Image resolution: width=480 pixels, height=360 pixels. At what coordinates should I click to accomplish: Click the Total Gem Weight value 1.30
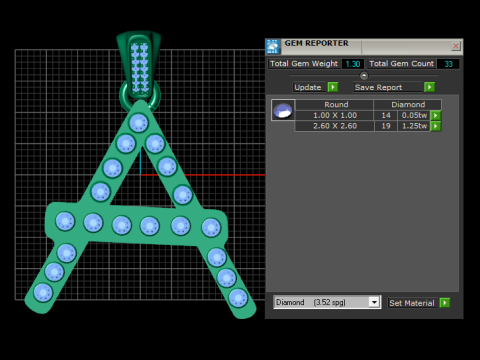tap(353, 64)
